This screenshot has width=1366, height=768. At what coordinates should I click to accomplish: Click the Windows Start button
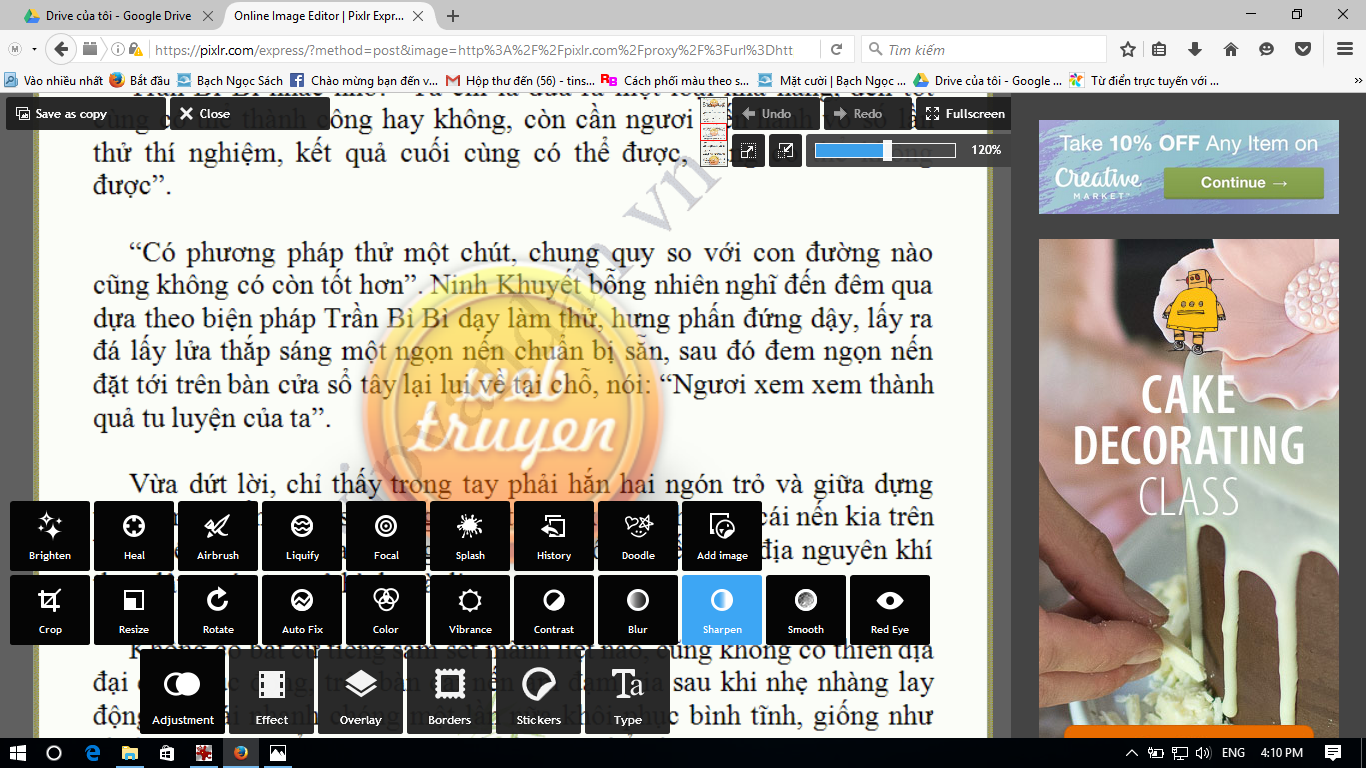coord(18,753)
